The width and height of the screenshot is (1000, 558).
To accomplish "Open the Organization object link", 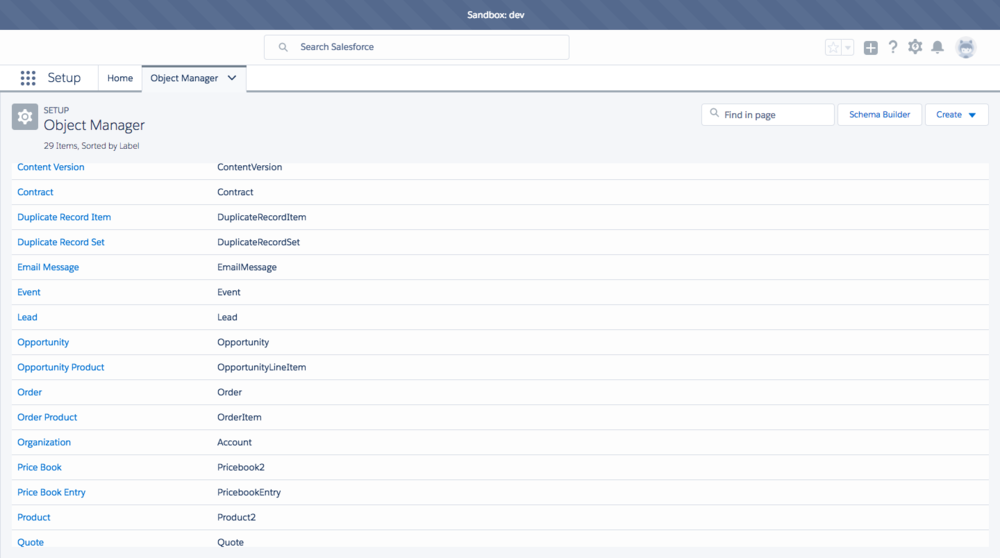I will [44, 442].
